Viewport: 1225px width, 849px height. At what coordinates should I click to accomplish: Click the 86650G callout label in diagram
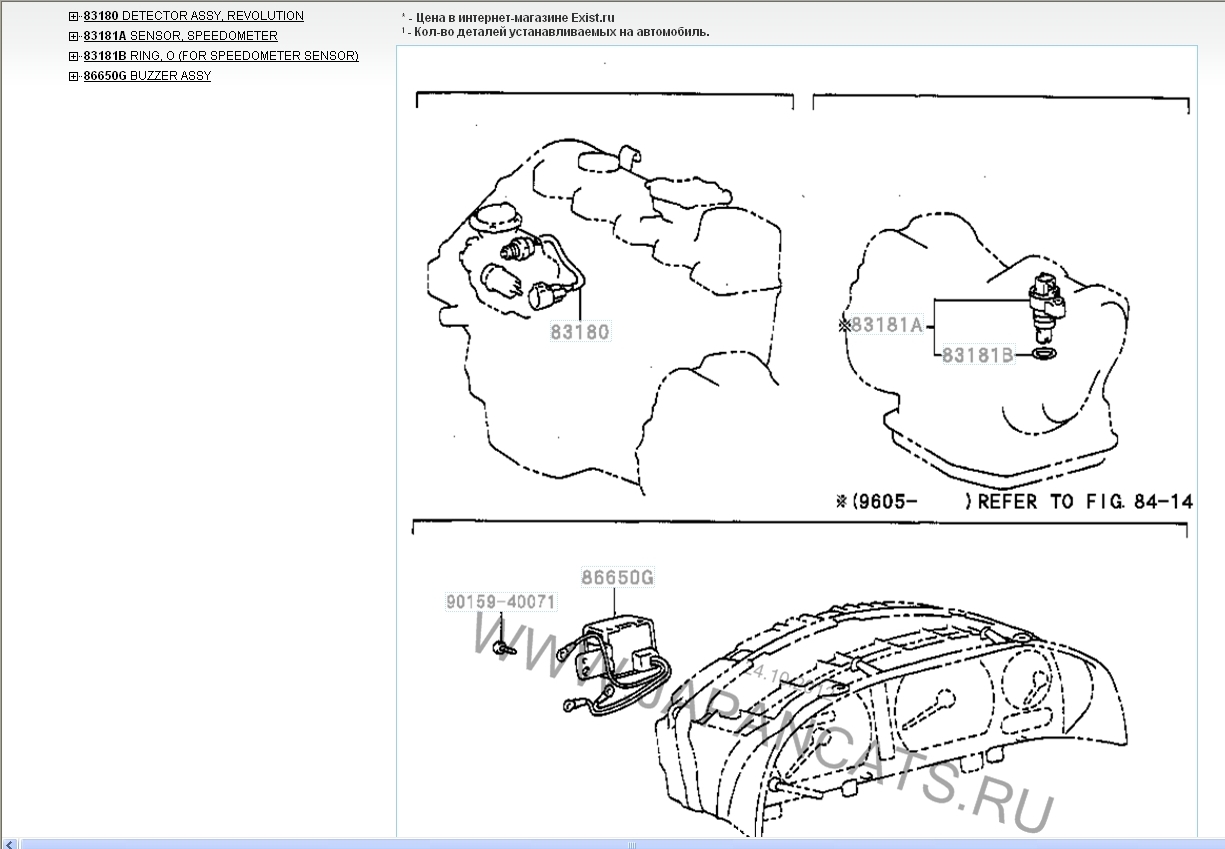pos(618,577)
